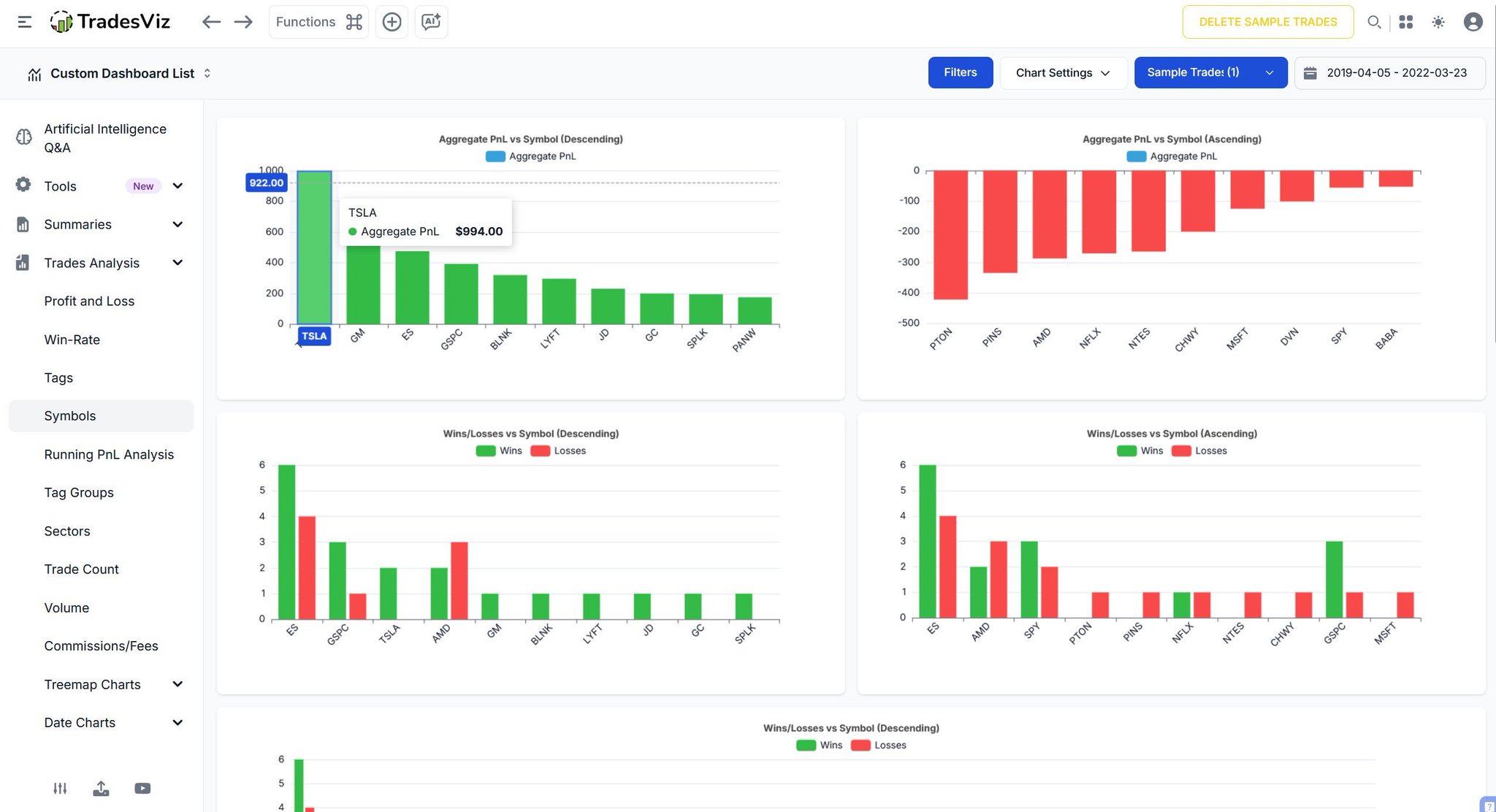The width and height of the screenshot is (1496, 812).
Task: Expand the Chart Settings dropdown
Action: click(1062, 72)
